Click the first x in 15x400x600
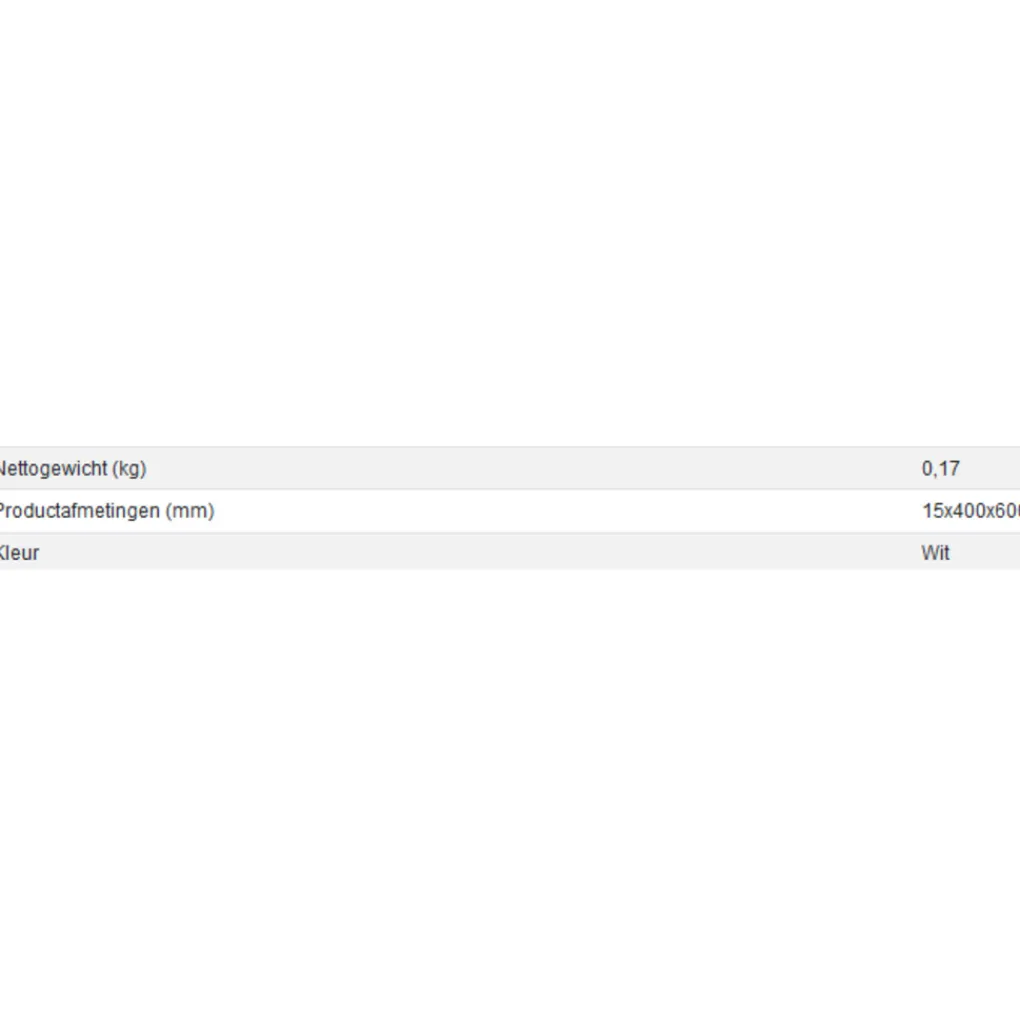 [x=945, y=511]
